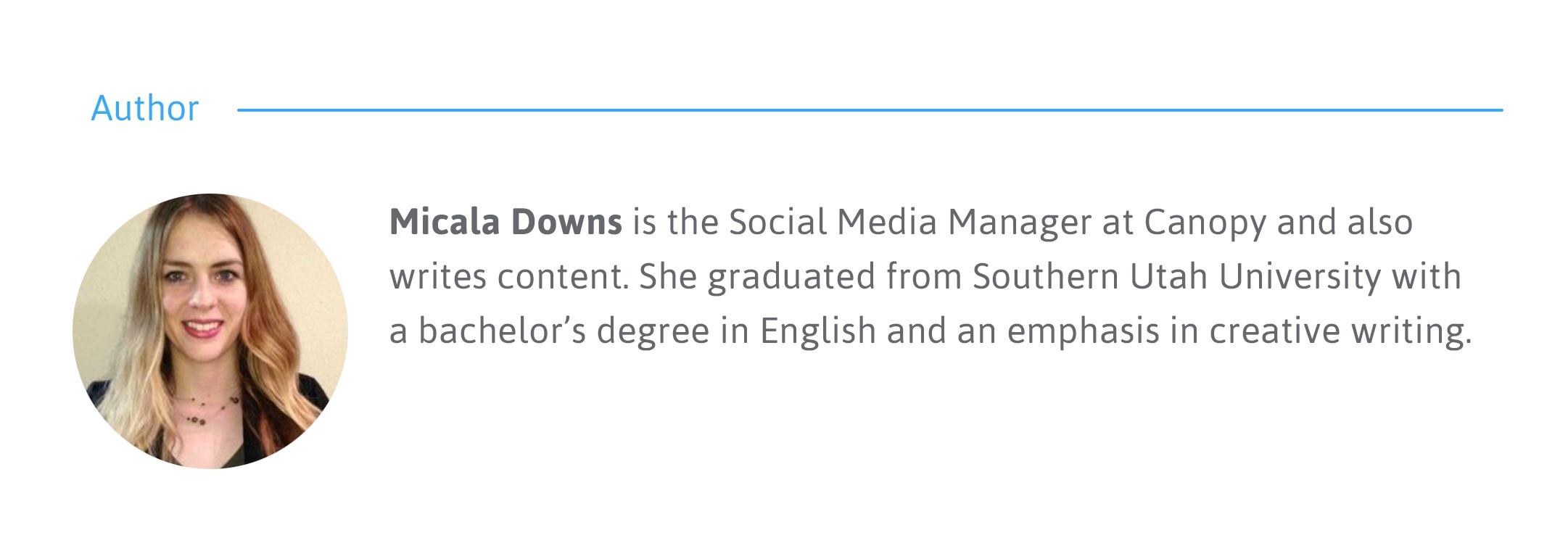Viewport: 1568px width, 551px height.
Task: Click the blue horizontal divider line
Action: click(x=869, y=110)
